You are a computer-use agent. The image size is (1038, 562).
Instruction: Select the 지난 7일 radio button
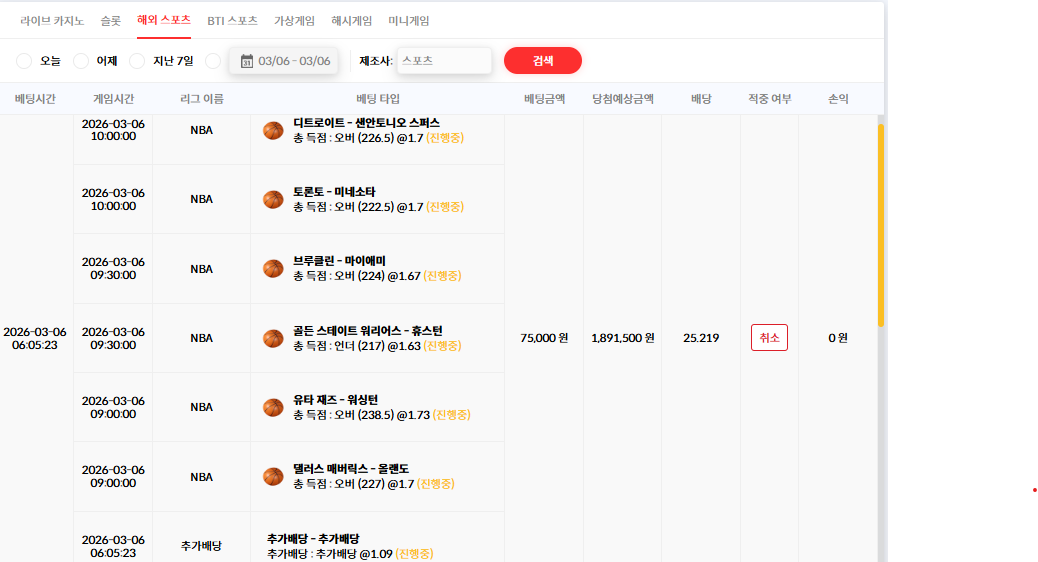[137, 61]
